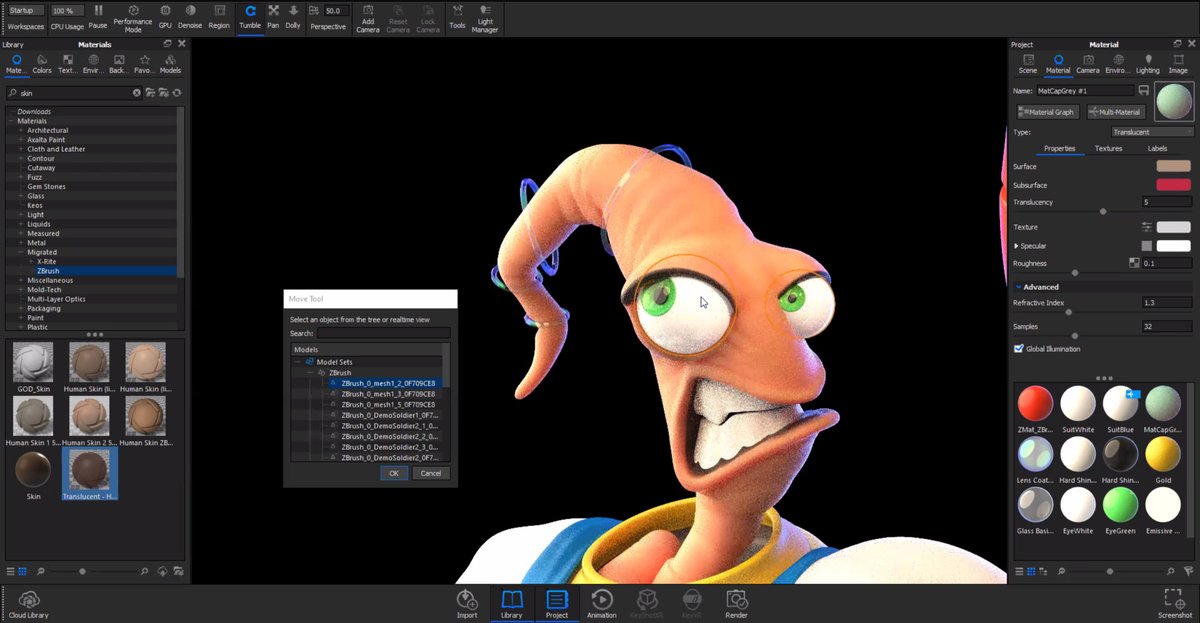Enable Performance Mode in the toolbar
The image size is (1200, 623).
click(x=133, y=16)
